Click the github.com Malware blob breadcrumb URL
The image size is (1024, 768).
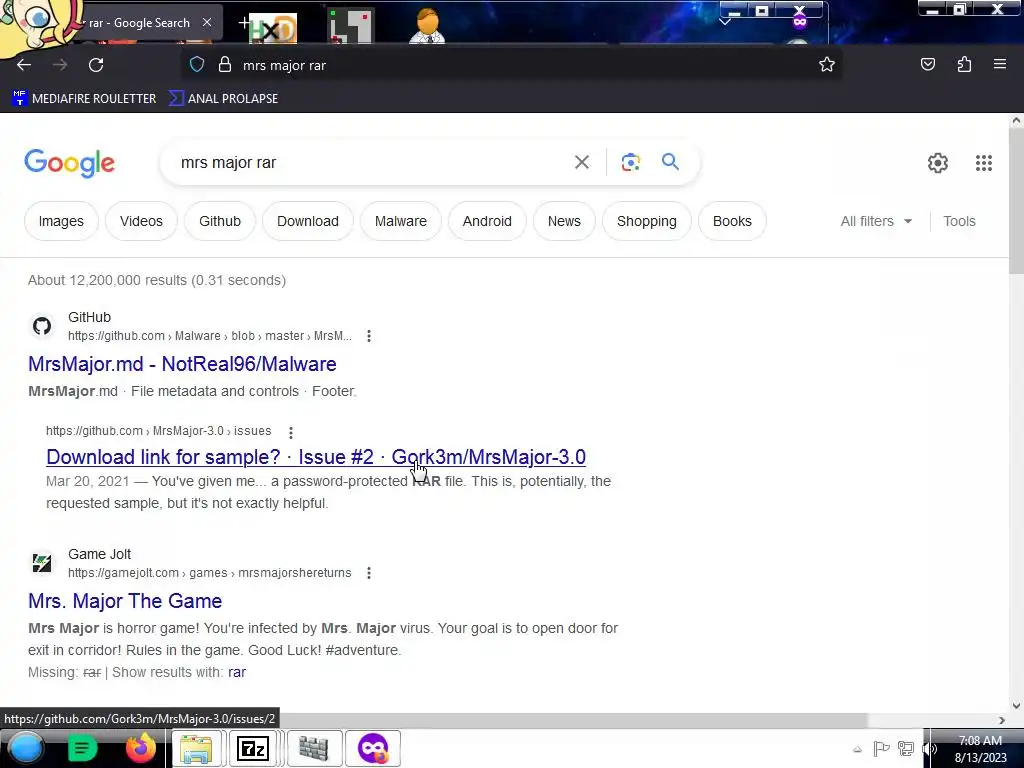point(210,336)
